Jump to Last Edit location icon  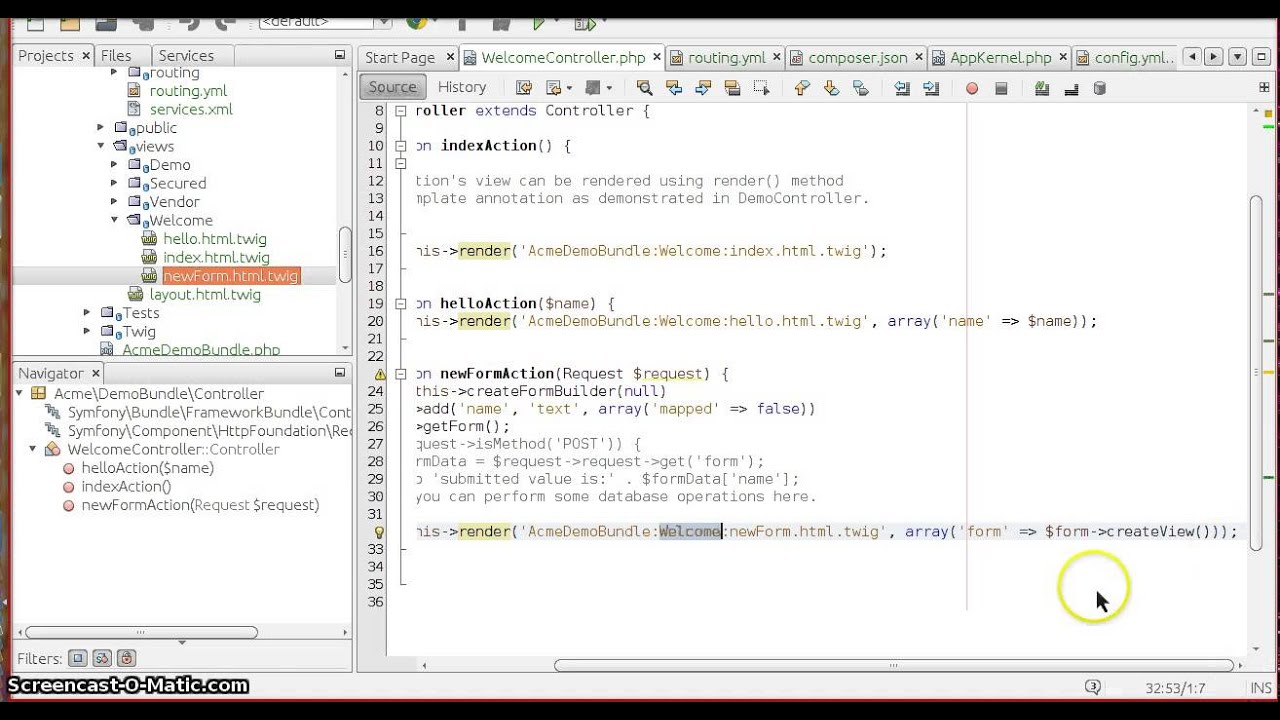[x=523, y=88]
